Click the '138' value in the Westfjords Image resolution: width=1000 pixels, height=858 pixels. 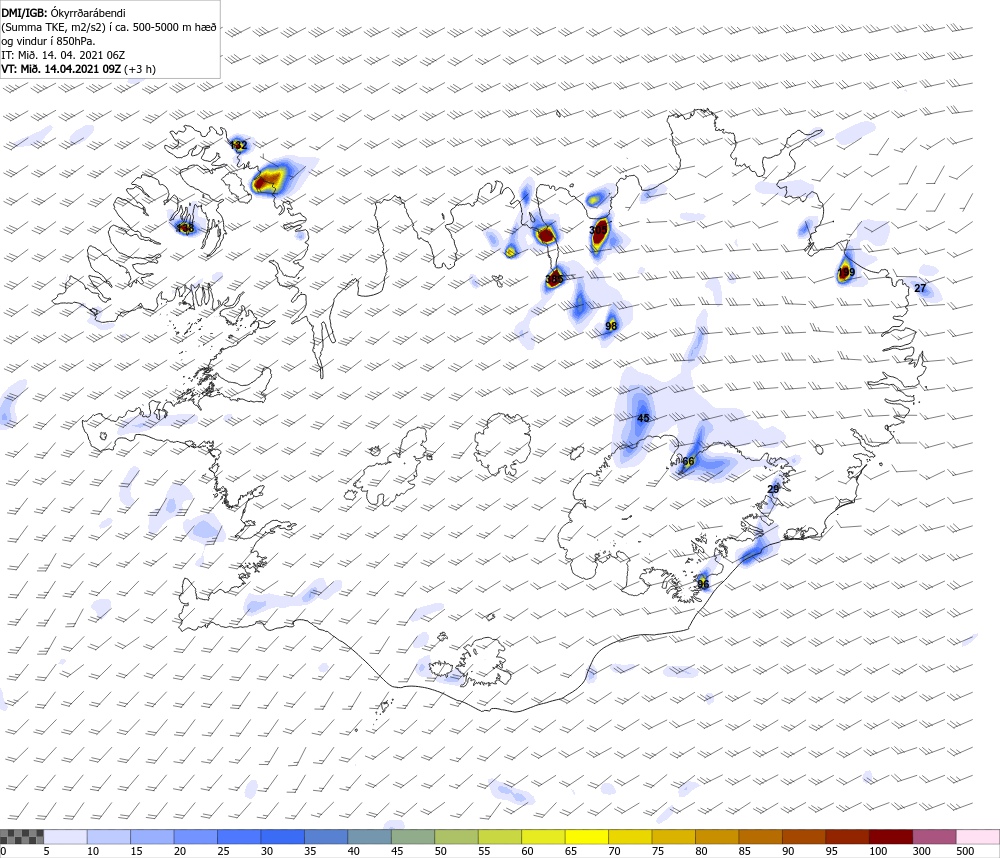click(x=186, y=228)
